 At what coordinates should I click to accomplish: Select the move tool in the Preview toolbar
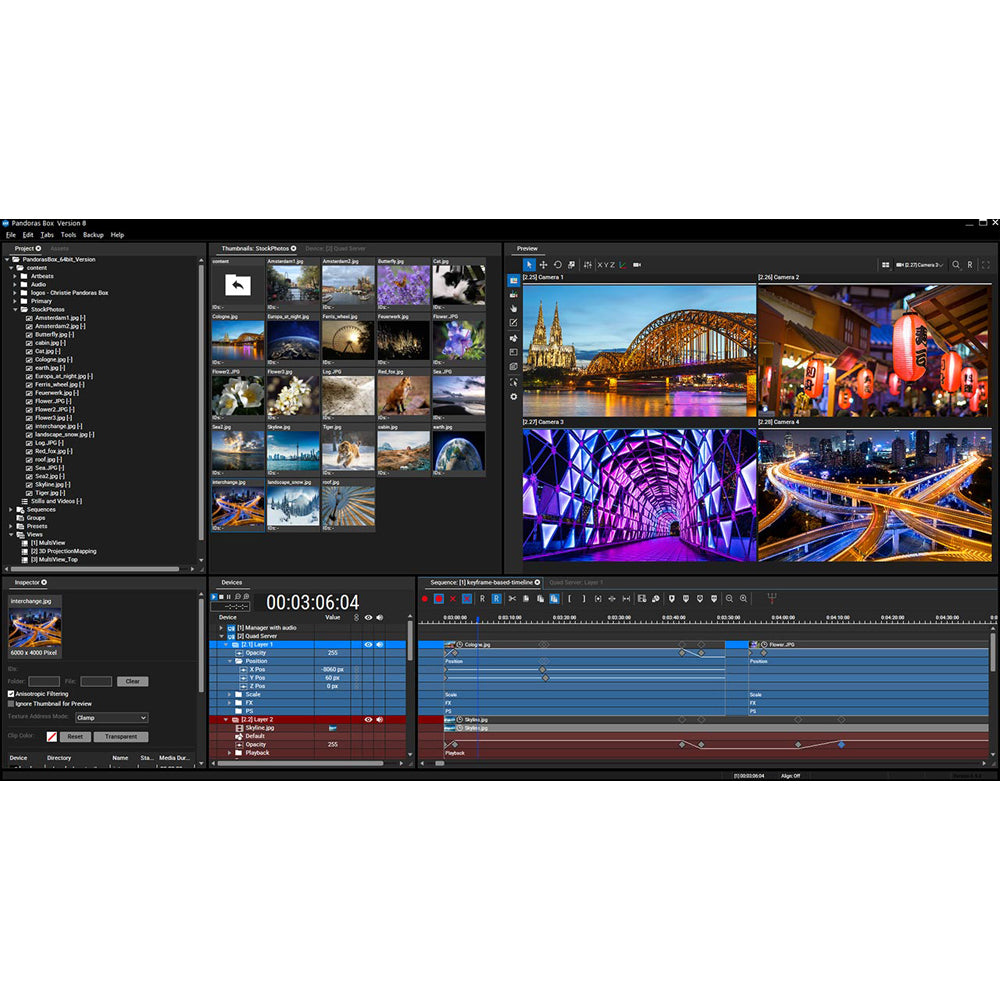543,264
